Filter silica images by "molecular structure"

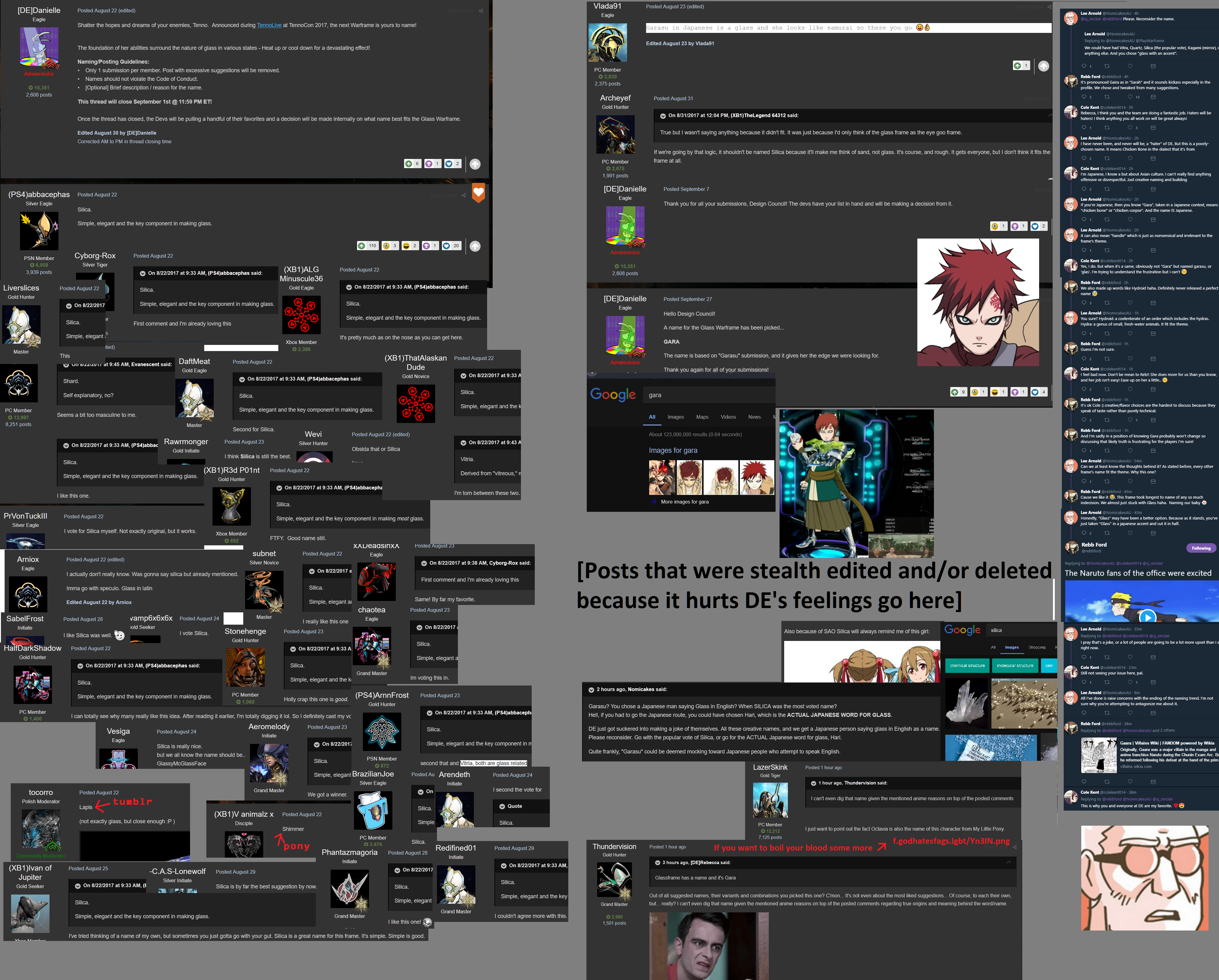pyautogui.click(x=1015, y=666)
